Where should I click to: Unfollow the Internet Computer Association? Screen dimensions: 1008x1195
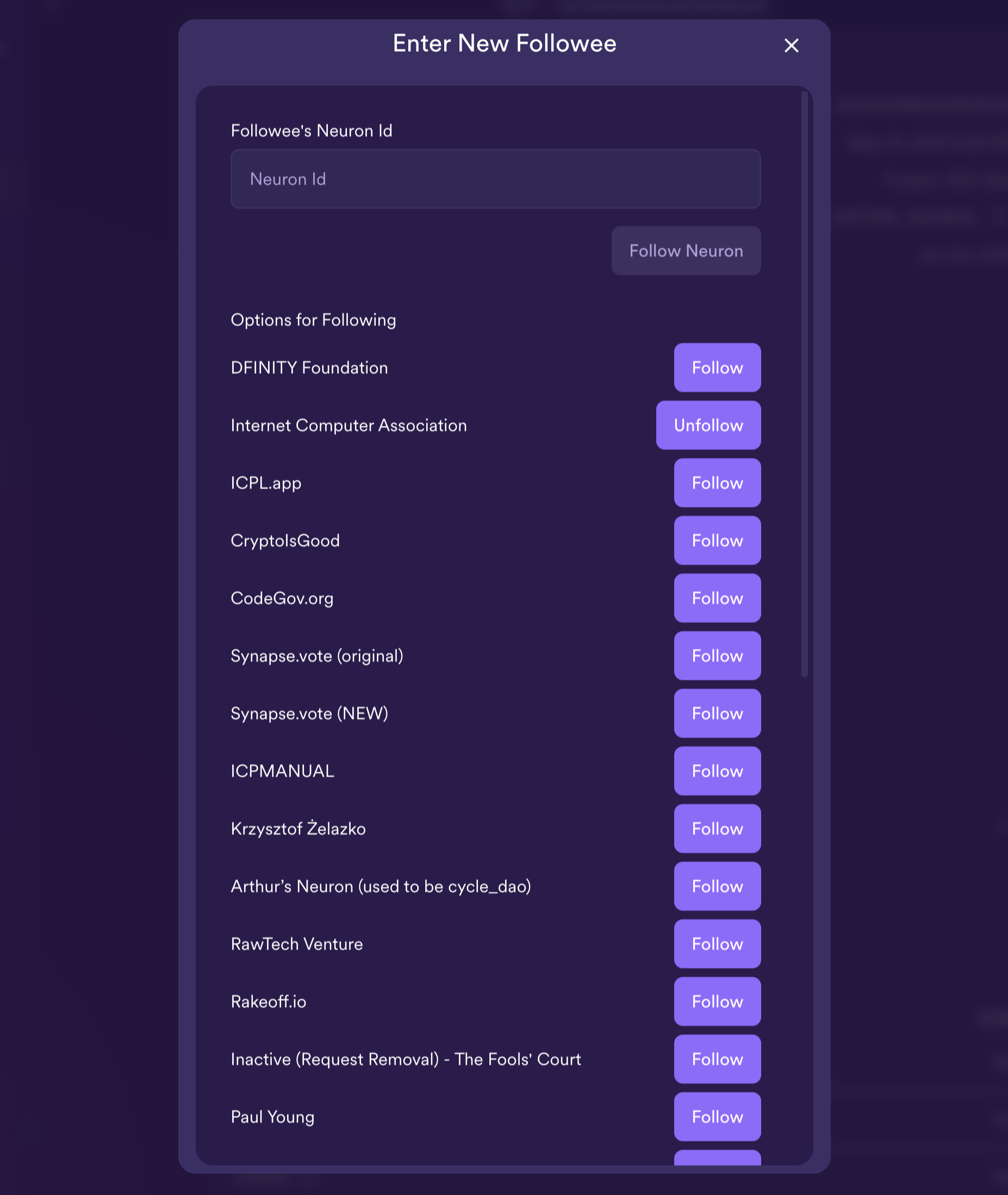point(708,425)
